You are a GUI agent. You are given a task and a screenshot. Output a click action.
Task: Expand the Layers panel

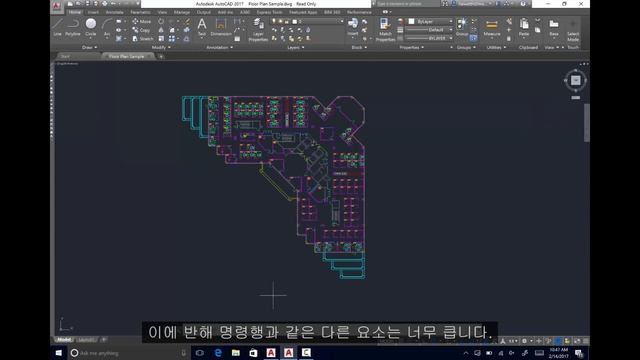click(x=296, y=47)
